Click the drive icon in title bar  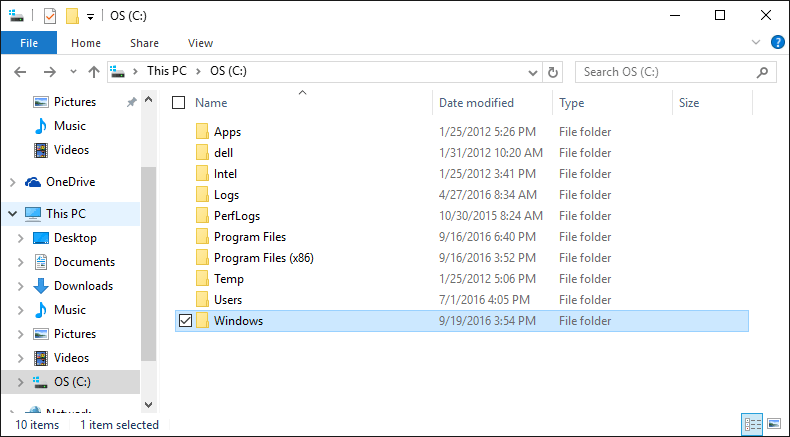(x=17, y=16)
